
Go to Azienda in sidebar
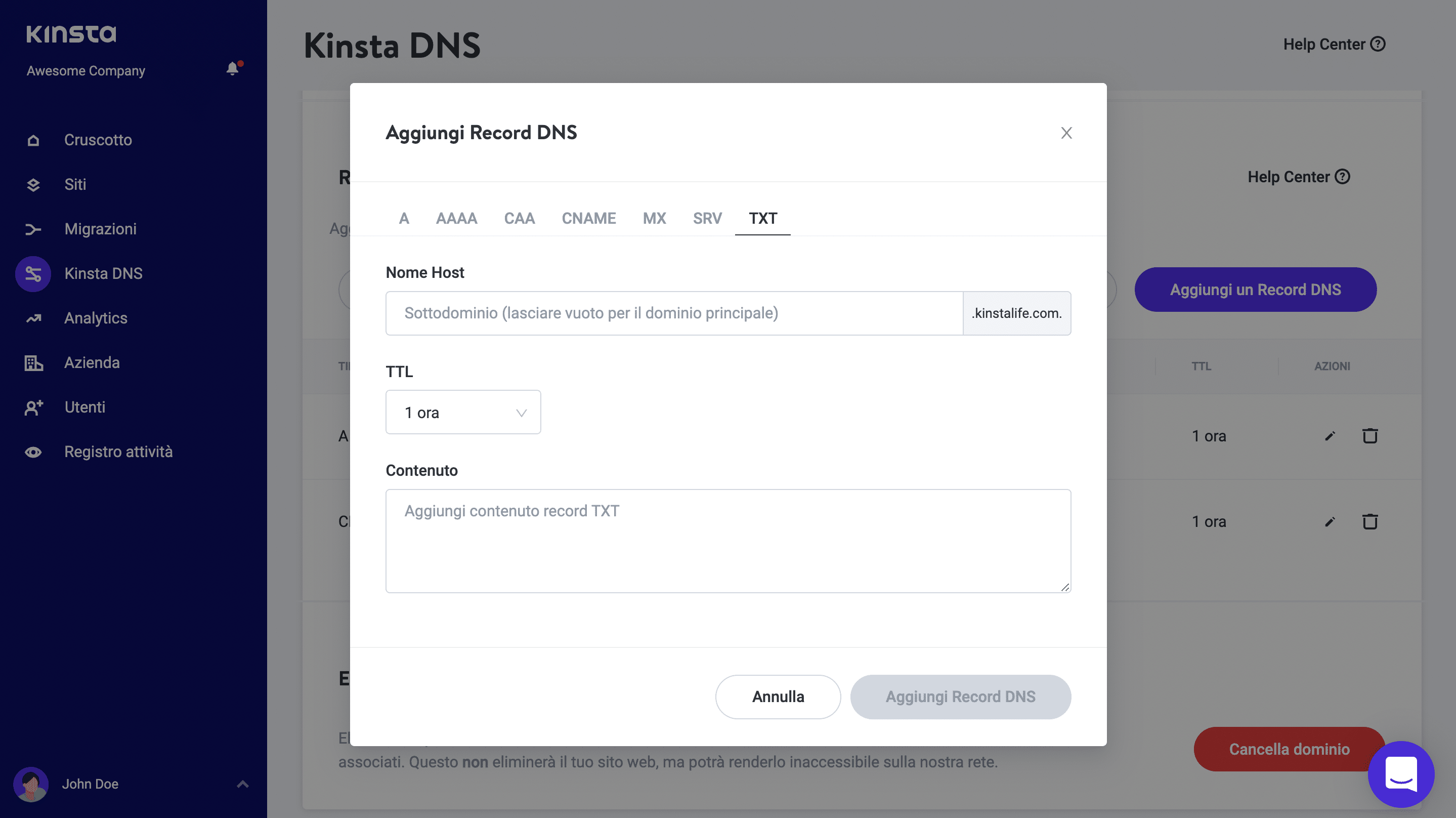pyautogui.click(x=92, y=362)
